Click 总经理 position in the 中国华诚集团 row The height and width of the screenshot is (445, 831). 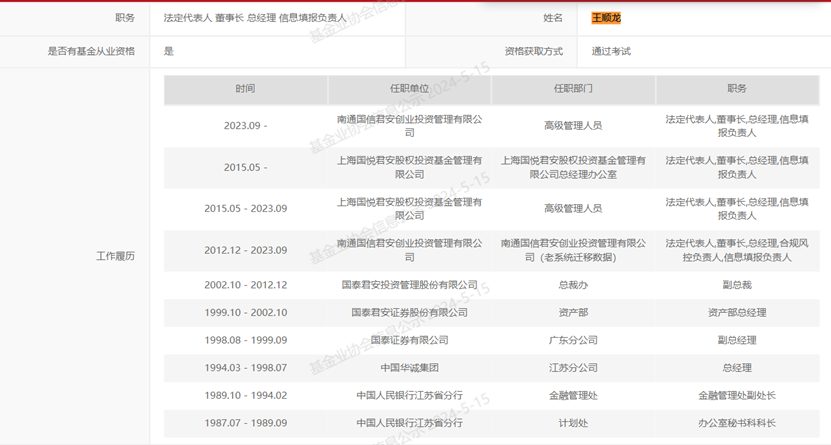[x=737, y=368]
